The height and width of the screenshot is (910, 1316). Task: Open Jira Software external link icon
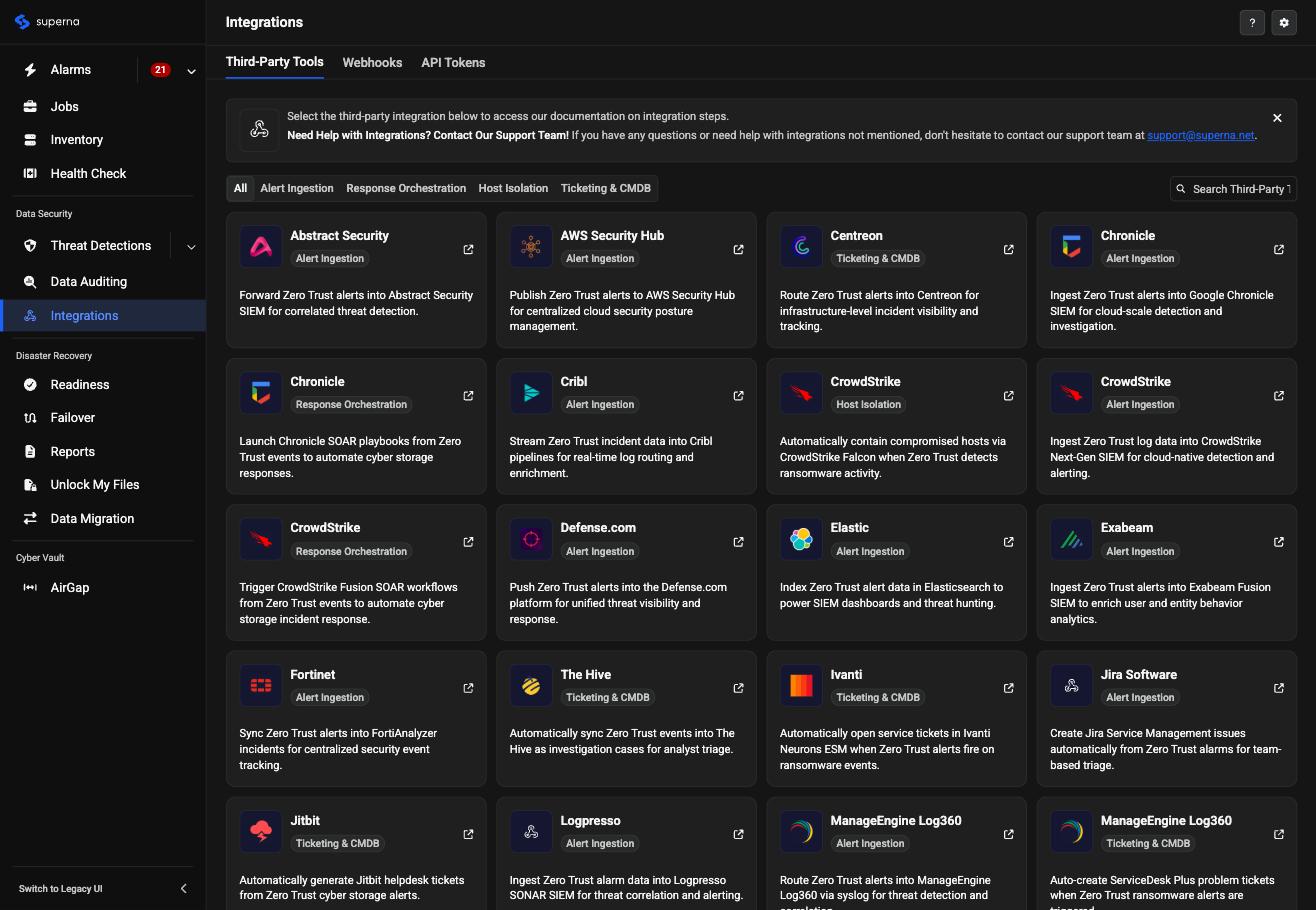1278,688
